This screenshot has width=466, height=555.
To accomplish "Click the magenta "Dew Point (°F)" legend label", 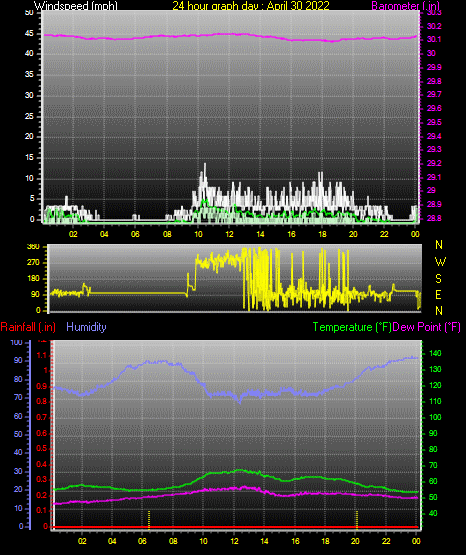I will point(427,327).
